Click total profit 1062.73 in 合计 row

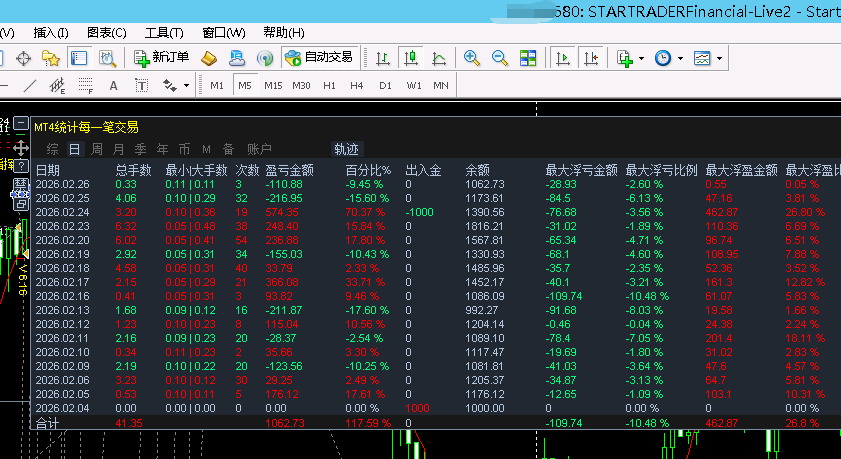click(285, 423)
